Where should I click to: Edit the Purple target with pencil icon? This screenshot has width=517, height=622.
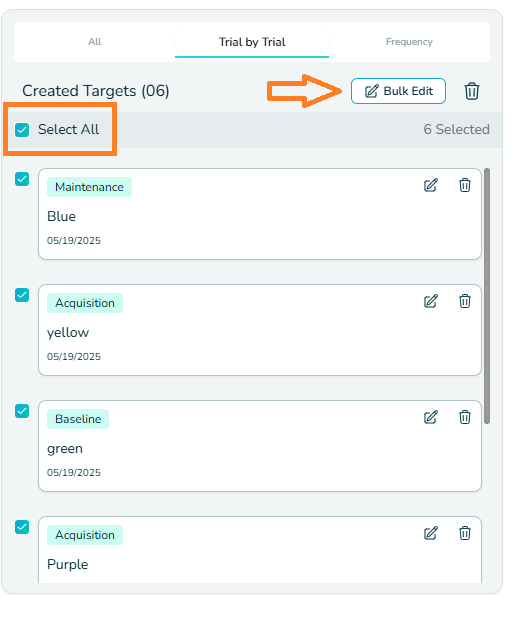(431, 534)
